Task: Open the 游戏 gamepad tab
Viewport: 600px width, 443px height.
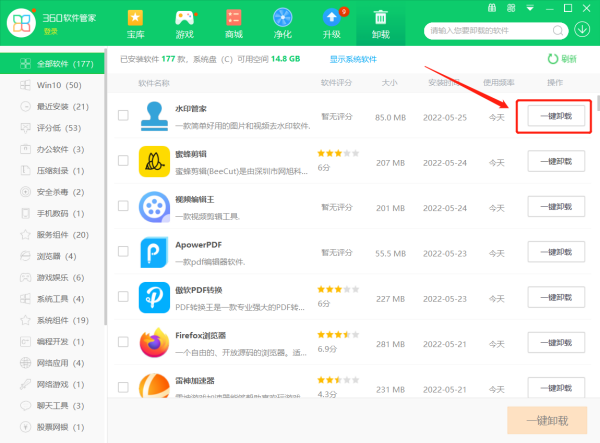Action: pos(184,24)
